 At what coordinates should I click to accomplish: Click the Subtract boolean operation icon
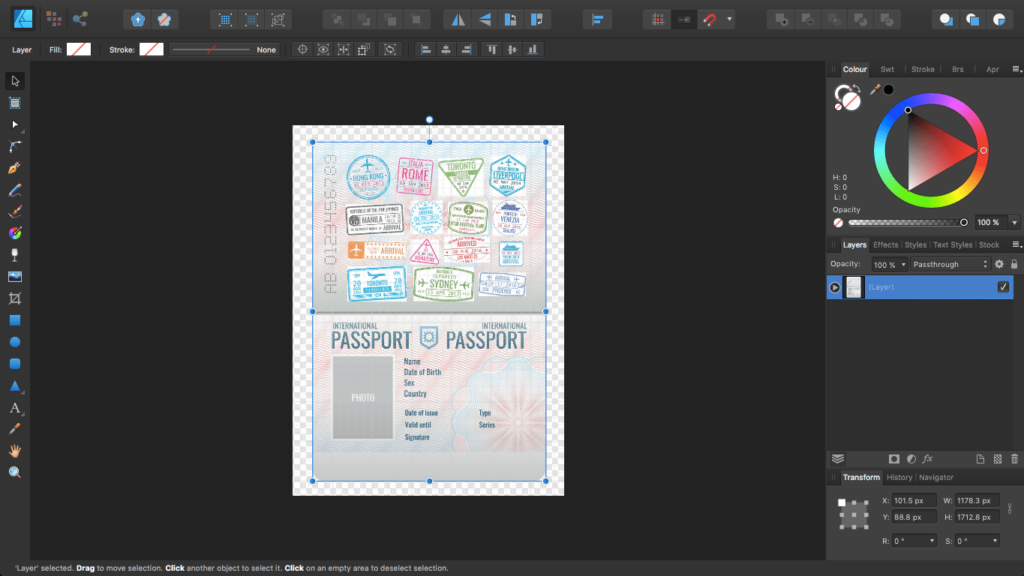pos(808,20)
